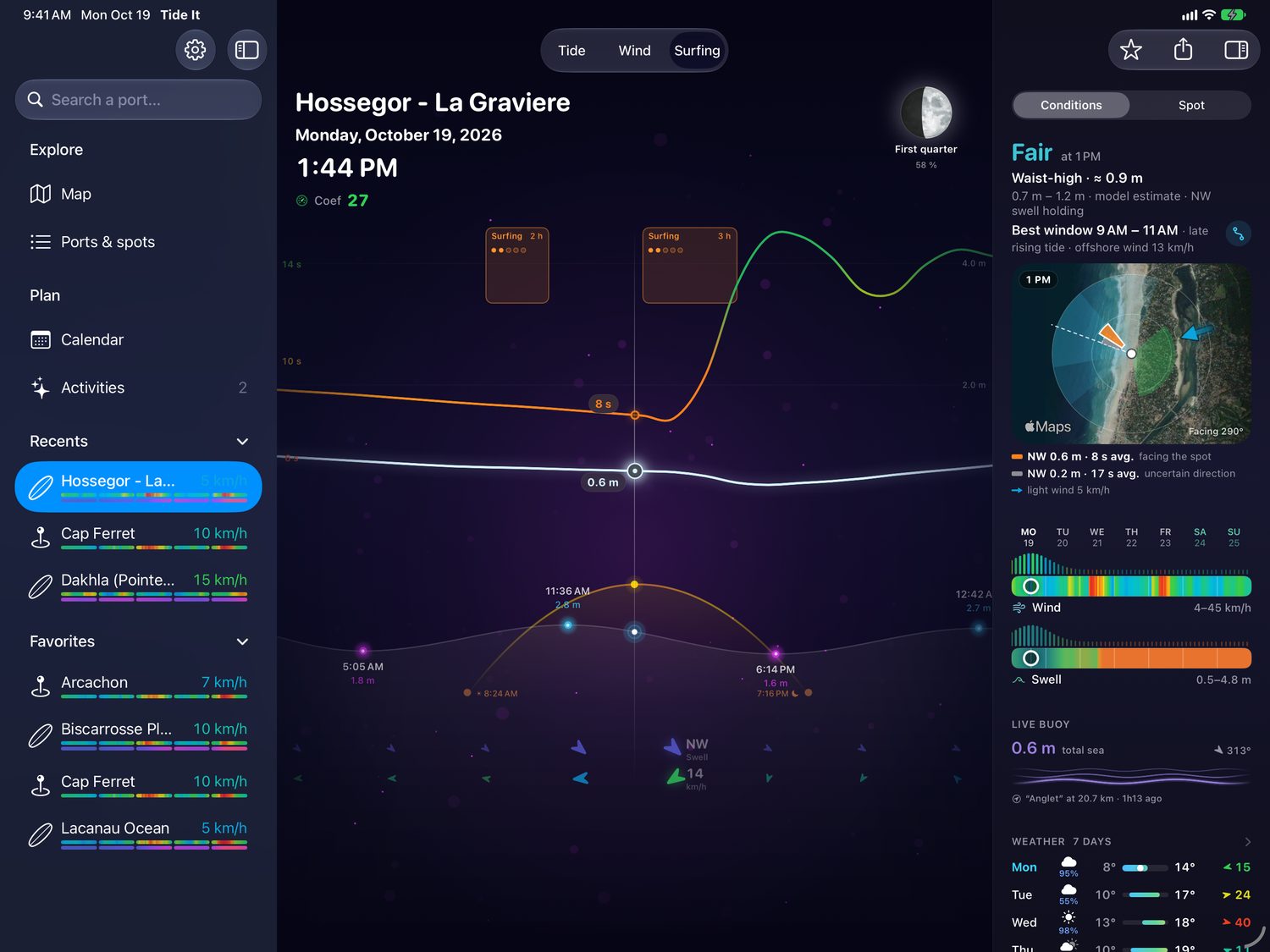This screenshot has height=952, width=1270.
Task: Collapse the Favorites section chevron
Action: coord(242,641)
